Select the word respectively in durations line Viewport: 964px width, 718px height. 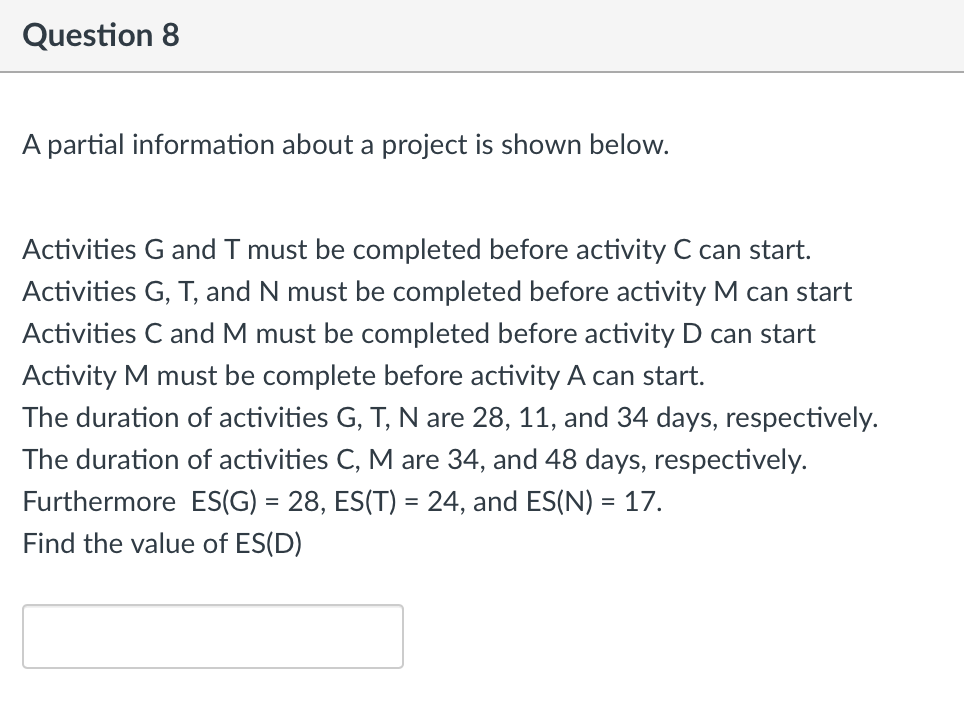(803, 418)
